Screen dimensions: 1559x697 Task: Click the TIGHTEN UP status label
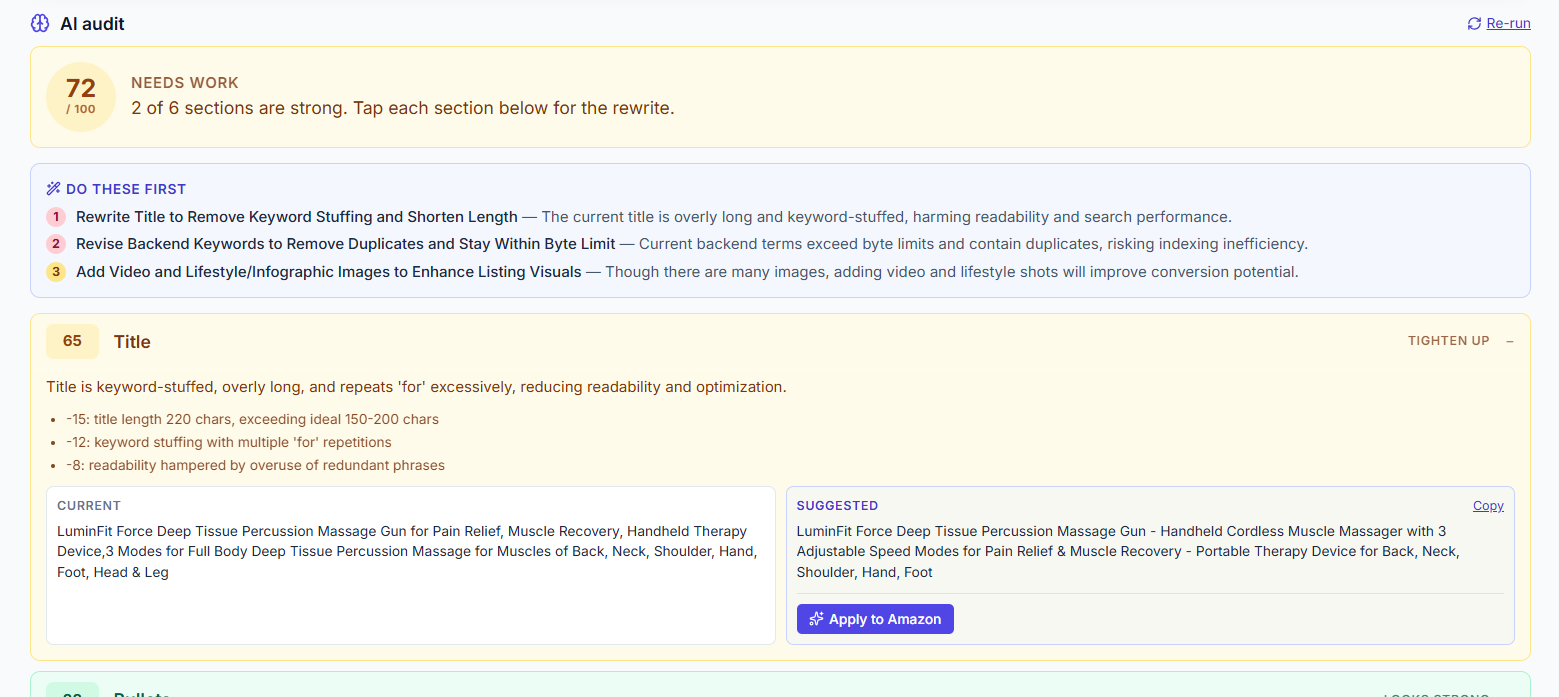point(1448,341)
